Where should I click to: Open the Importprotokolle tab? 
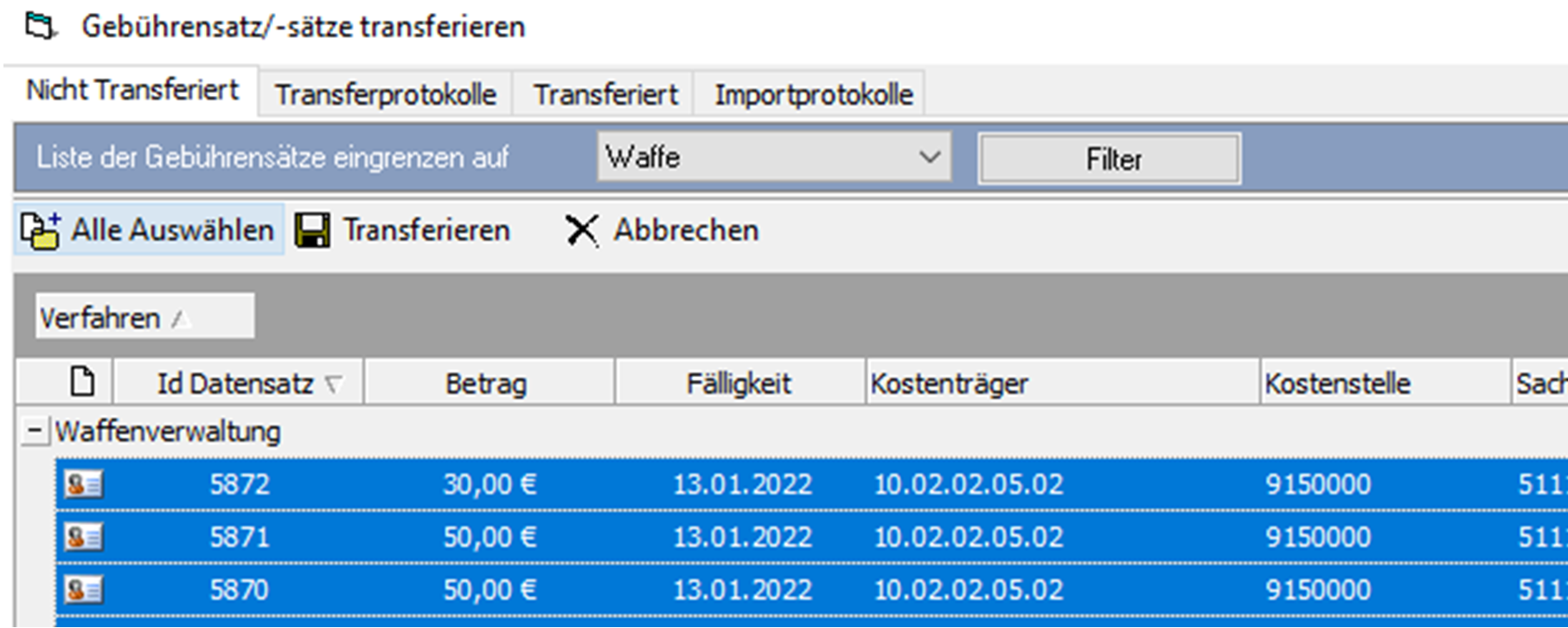813,94
